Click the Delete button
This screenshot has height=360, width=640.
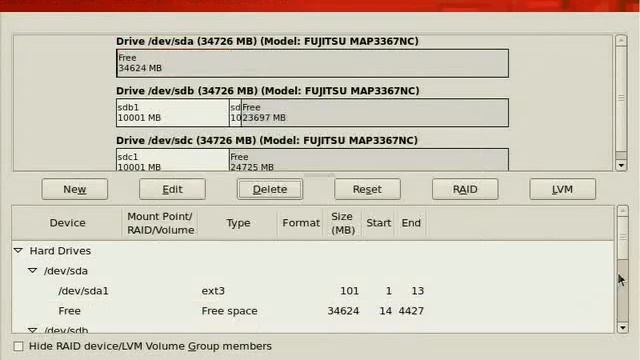click(x=270, y=189)
